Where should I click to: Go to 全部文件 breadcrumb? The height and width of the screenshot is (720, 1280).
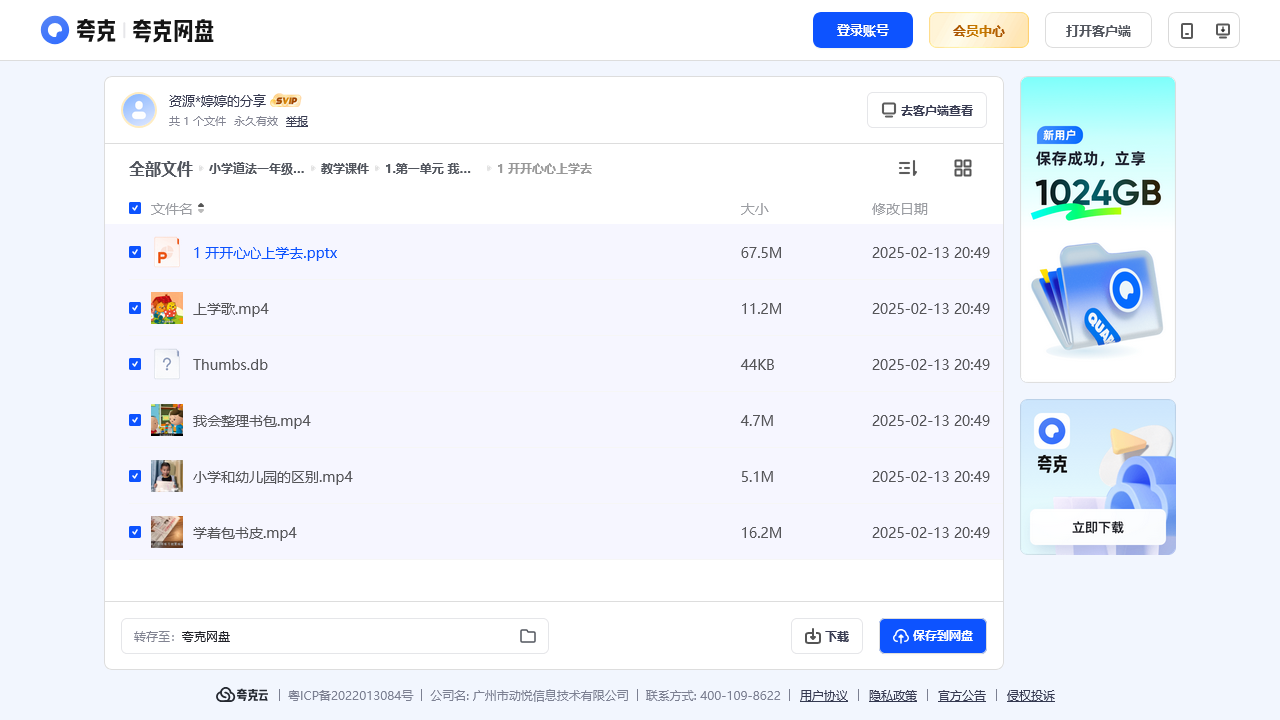pyautogui.click(x=160, y=169)
